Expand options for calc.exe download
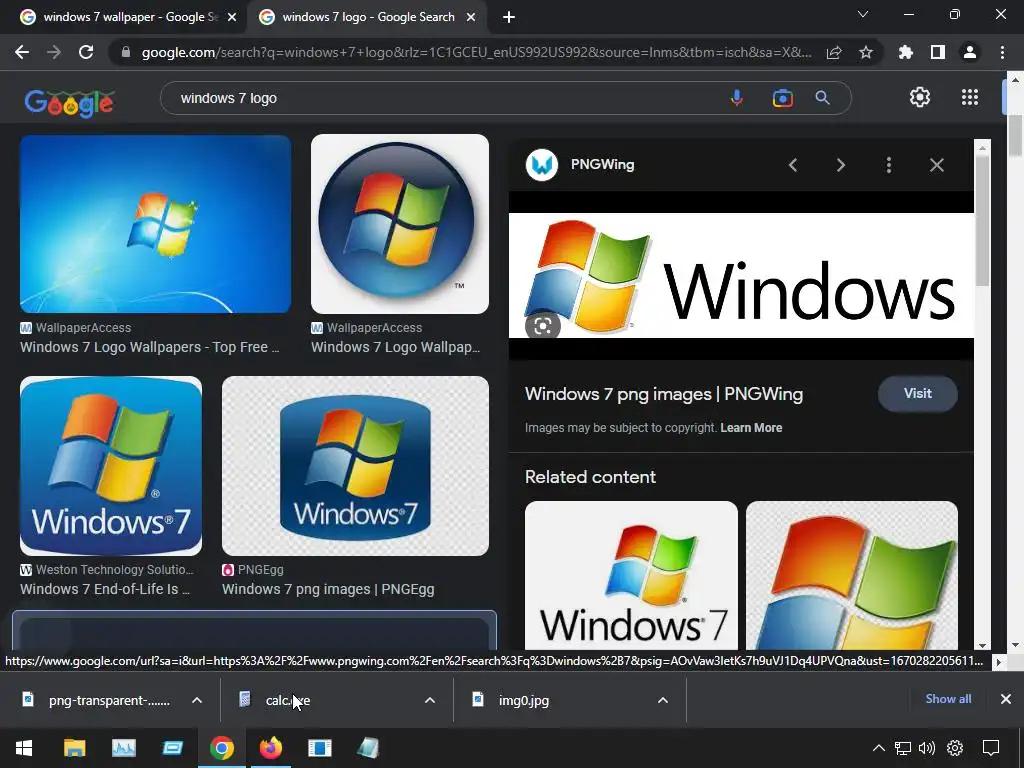 pyautogui.click(x=430, y=700)
